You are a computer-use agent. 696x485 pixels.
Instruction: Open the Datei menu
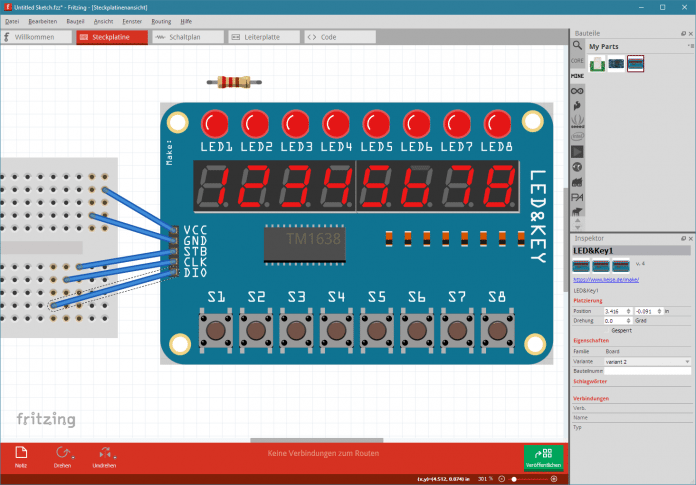12,21
